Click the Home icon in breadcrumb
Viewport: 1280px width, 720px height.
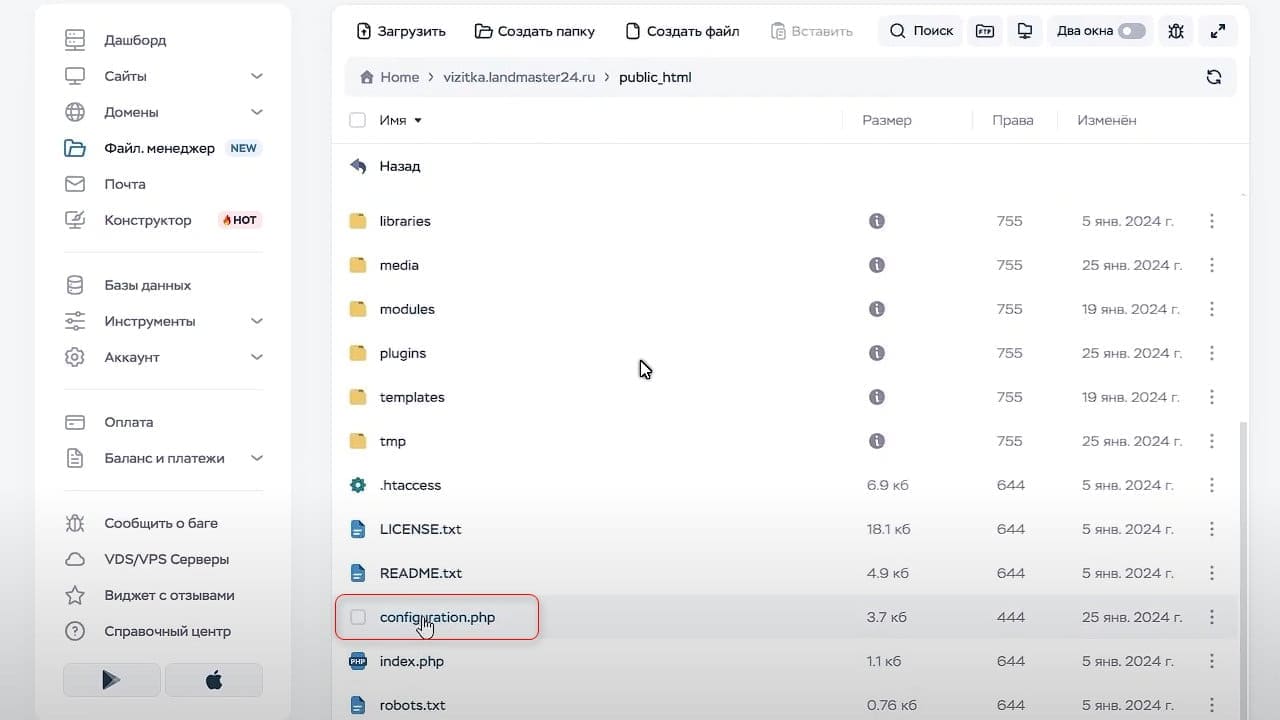coord(367,77)
